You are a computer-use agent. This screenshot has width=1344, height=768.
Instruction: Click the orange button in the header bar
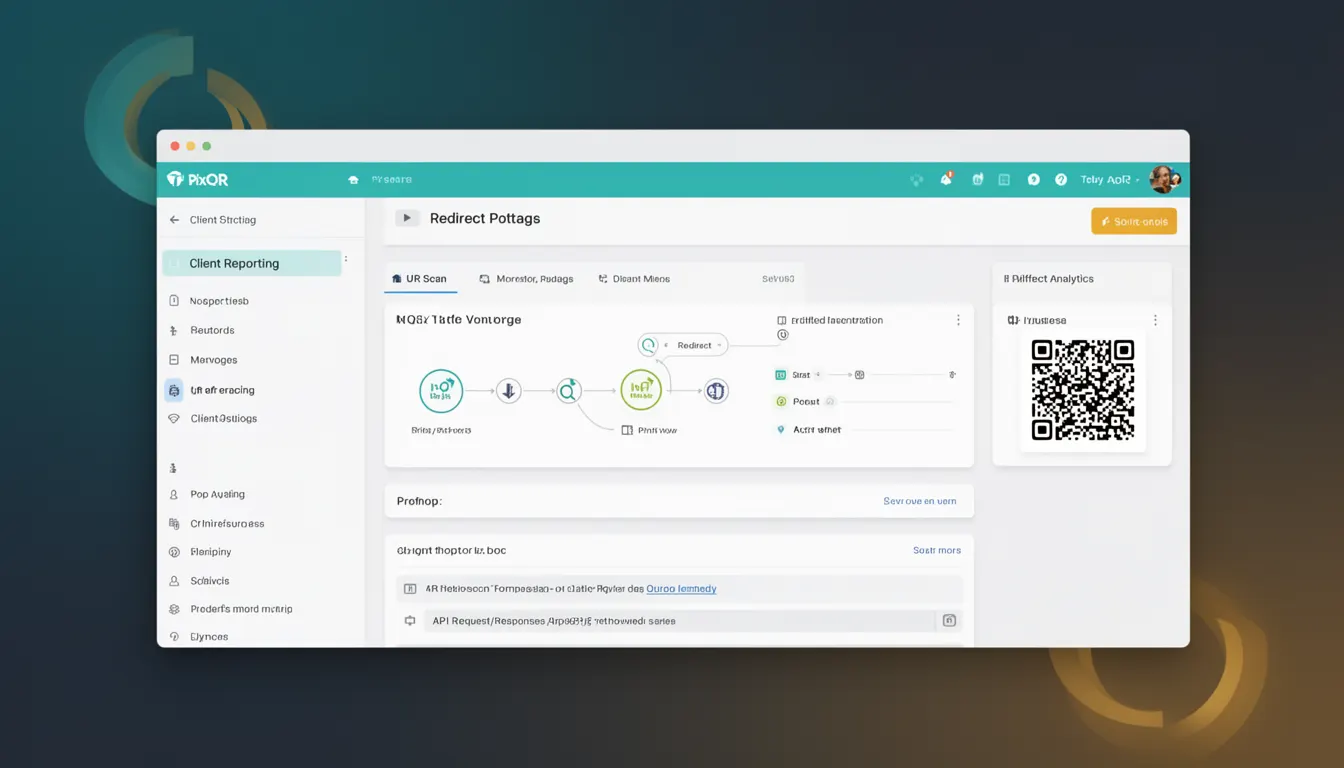pyautogui.click(x=1134, y=221)
